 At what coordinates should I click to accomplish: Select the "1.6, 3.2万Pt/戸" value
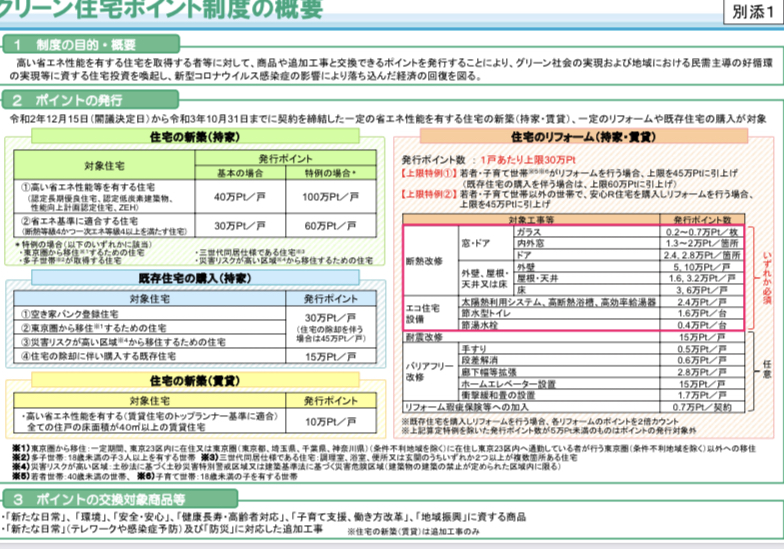point(702,278)
